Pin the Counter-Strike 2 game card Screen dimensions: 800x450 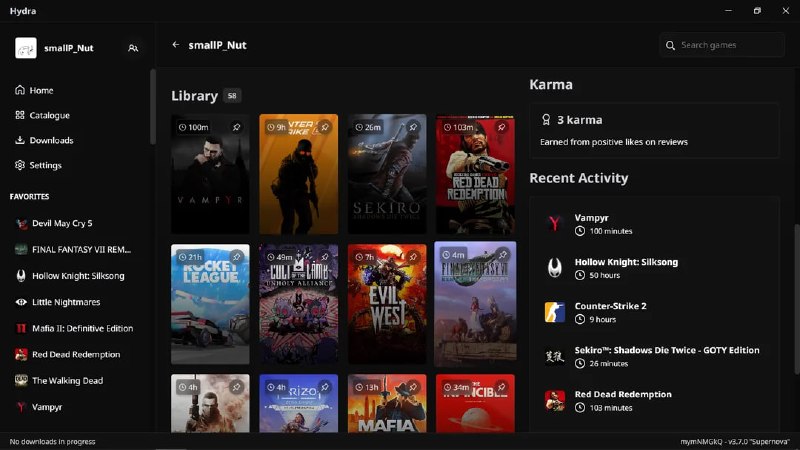coord(324,127)
